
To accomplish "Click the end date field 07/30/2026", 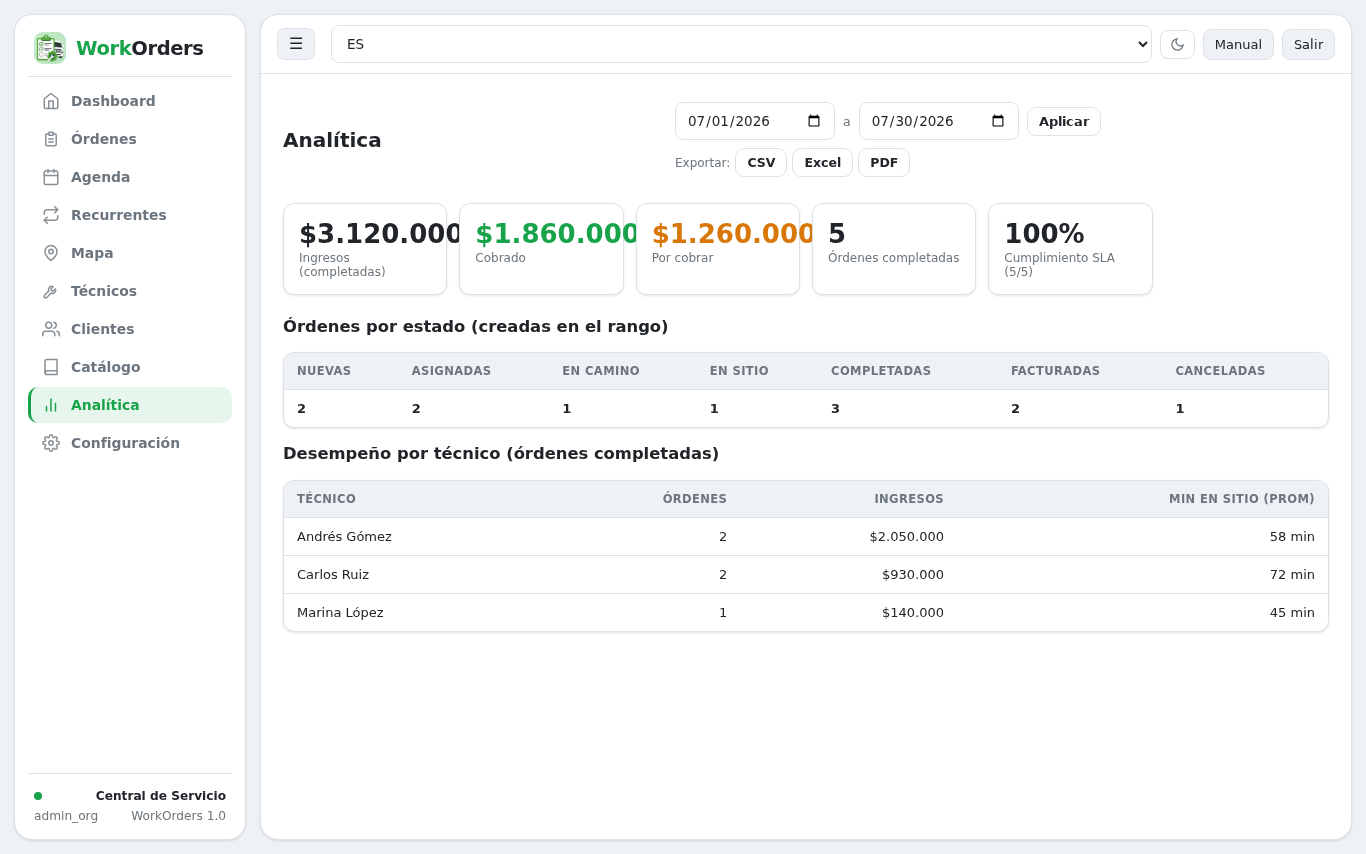I will [x=939, y=121].
